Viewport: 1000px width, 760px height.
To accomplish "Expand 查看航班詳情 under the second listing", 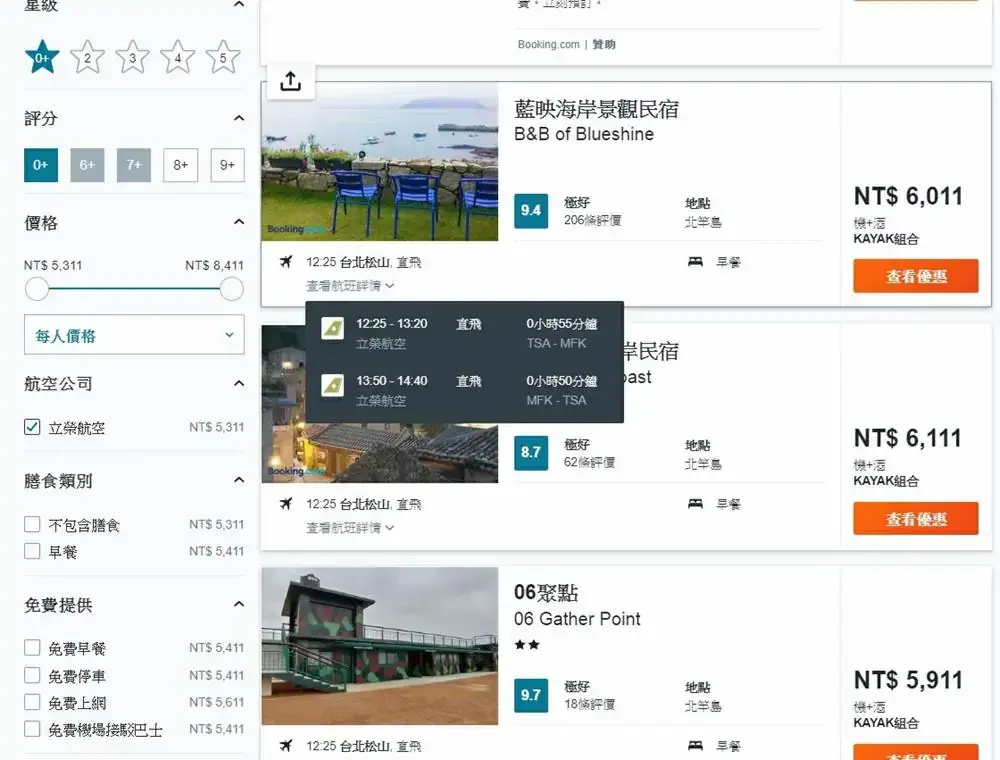I will (x=350, y=528).
